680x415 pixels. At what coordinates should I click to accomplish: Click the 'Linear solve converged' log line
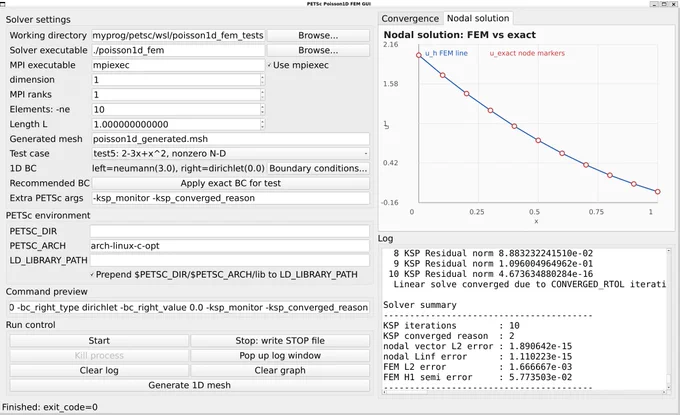point(529,284)
